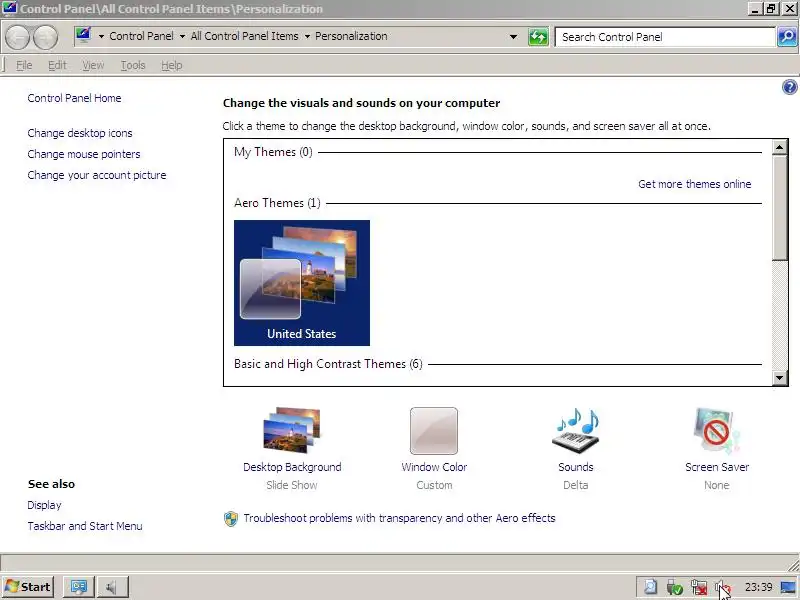Click All Control Panel Items breadcrumb
The width and height of the screenshot is (800, 600).
[x=244, y=36]
